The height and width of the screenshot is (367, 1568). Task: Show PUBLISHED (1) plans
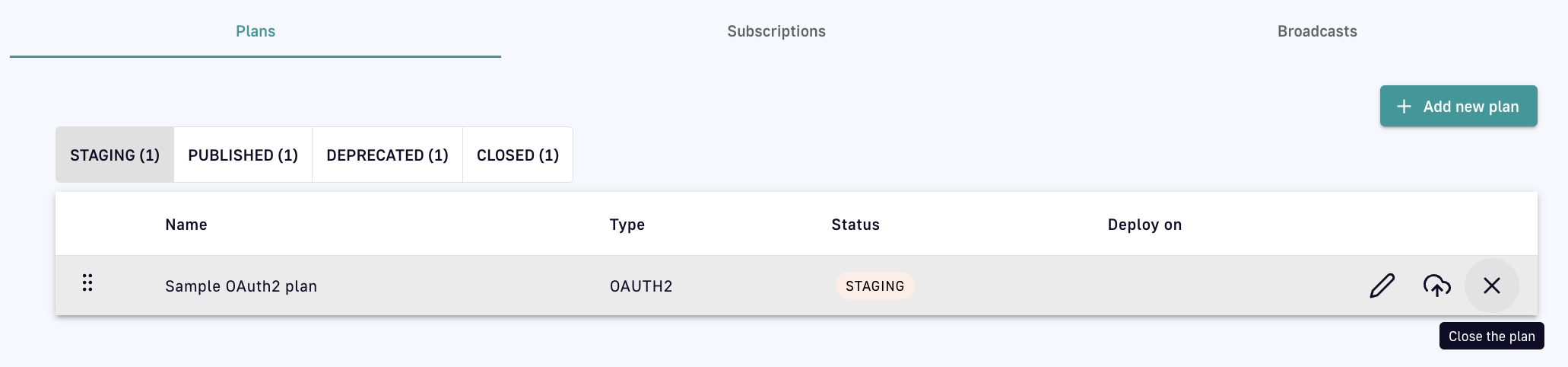(243, 155)
